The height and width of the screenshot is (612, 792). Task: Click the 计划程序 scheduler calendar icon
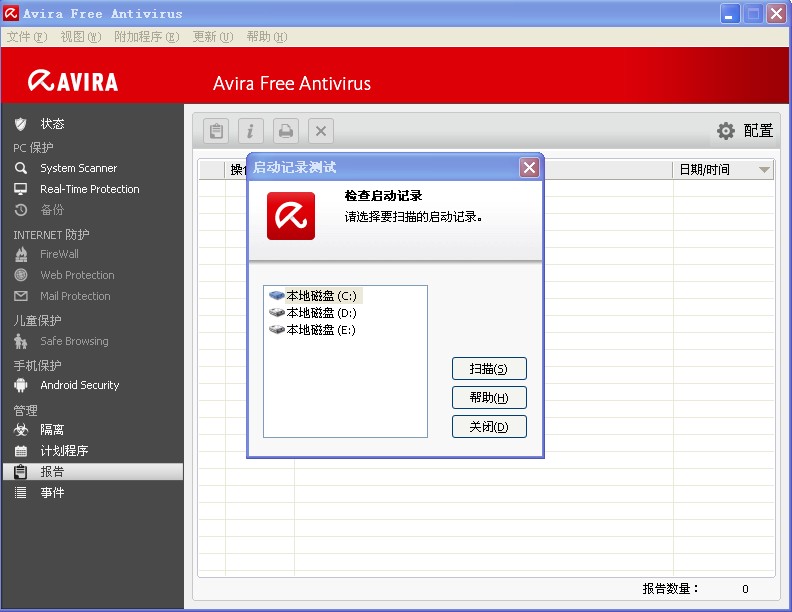click(x=21, y=450)
